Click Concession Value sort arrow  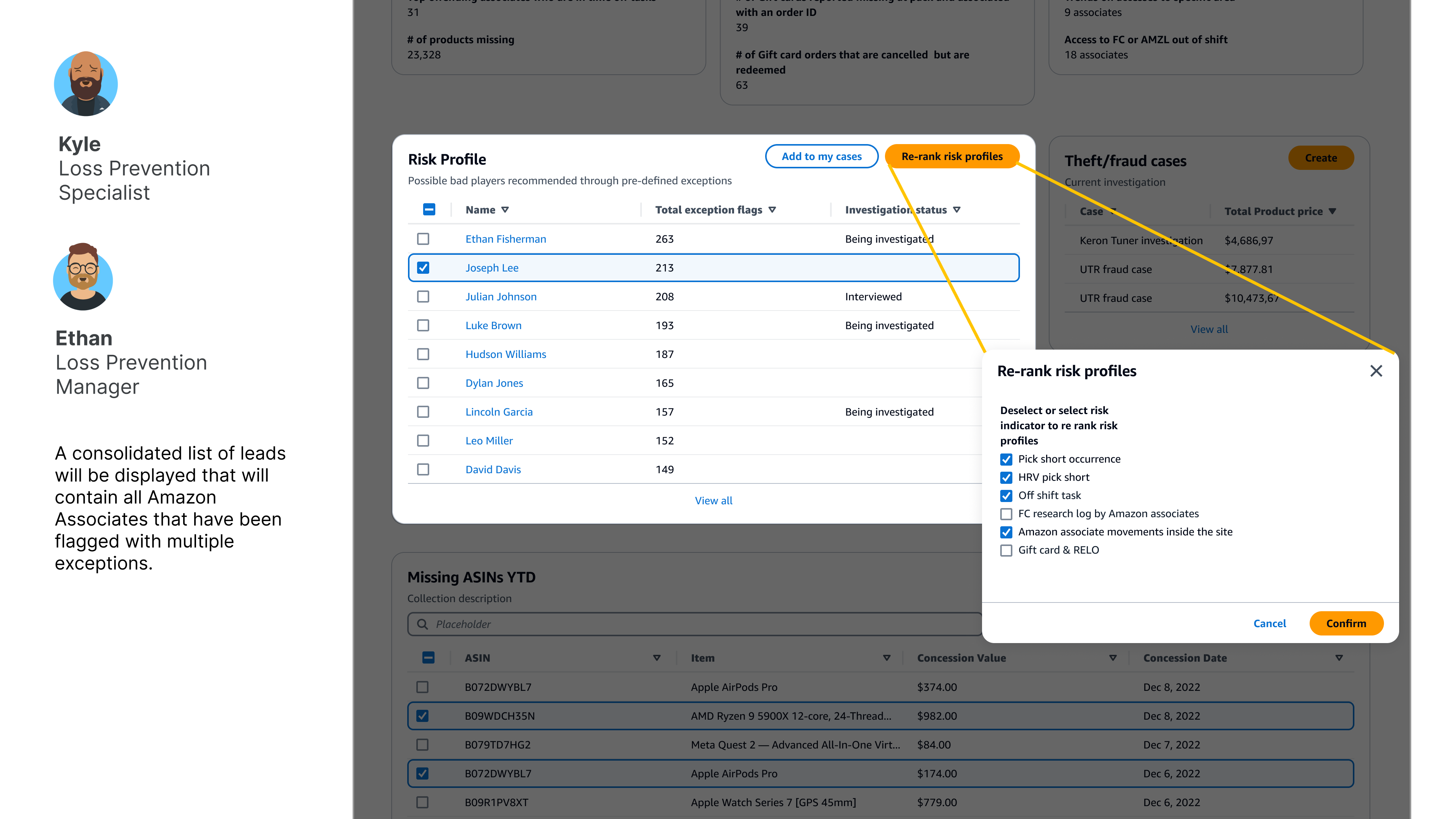coord(1112,658)
